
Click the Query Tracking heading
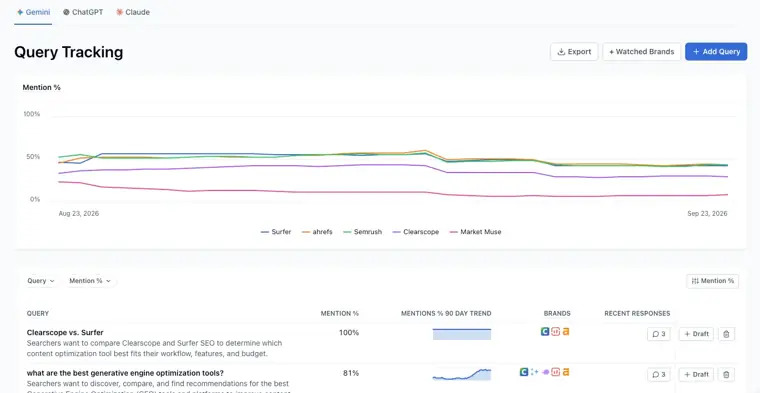click(x=68, y=52)
